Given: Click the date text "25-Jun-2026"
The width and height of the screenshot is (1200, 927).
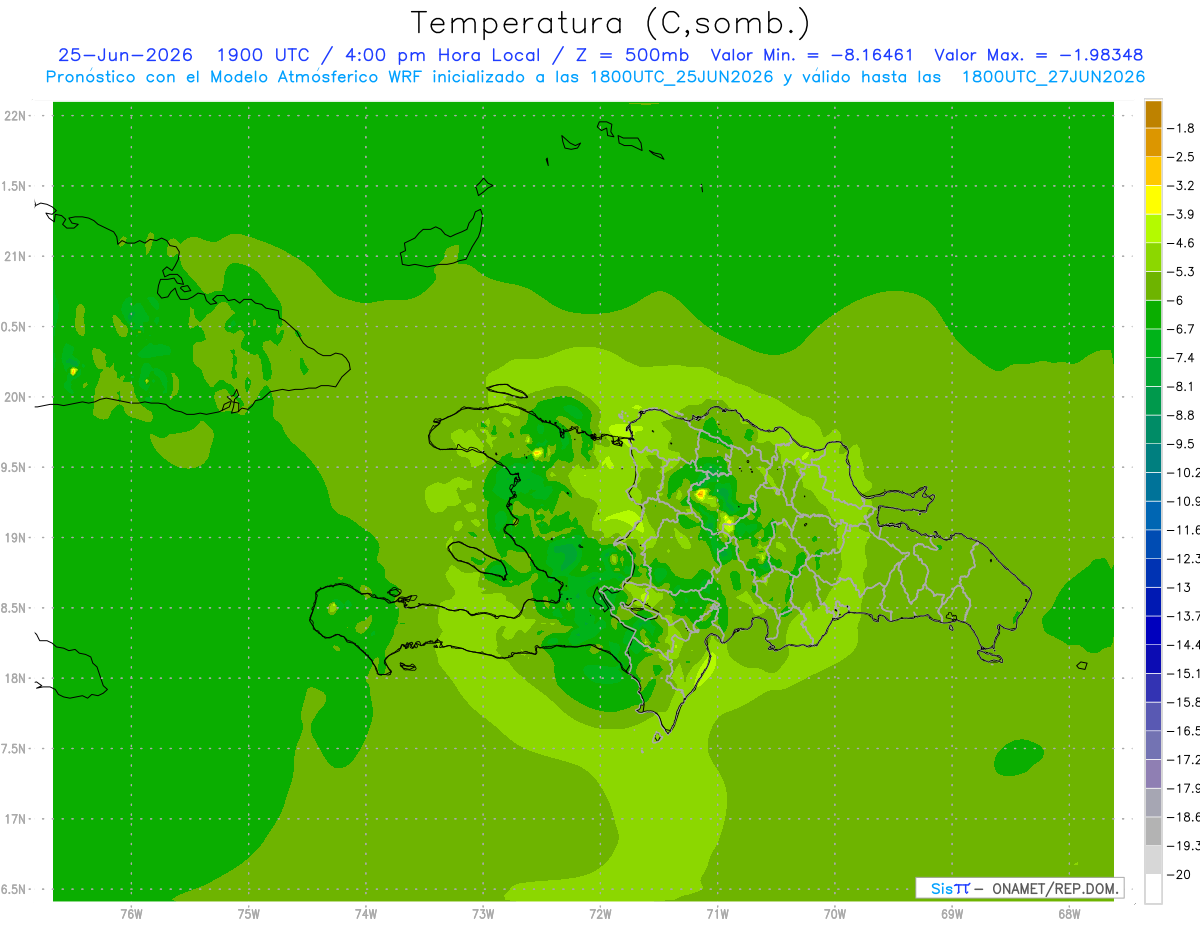Looking at the screenshot, I should (125, 55).
